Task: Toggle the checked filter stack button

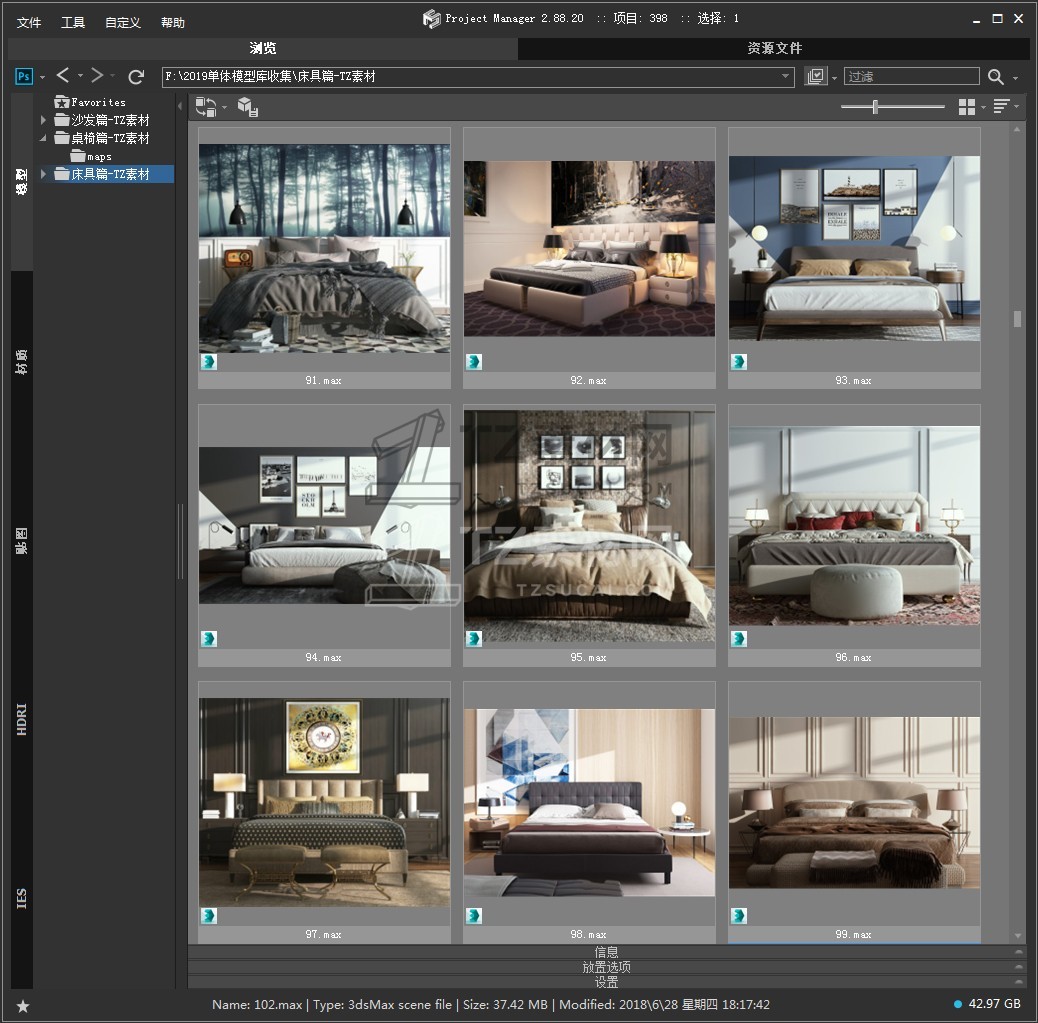Action: 816,76
